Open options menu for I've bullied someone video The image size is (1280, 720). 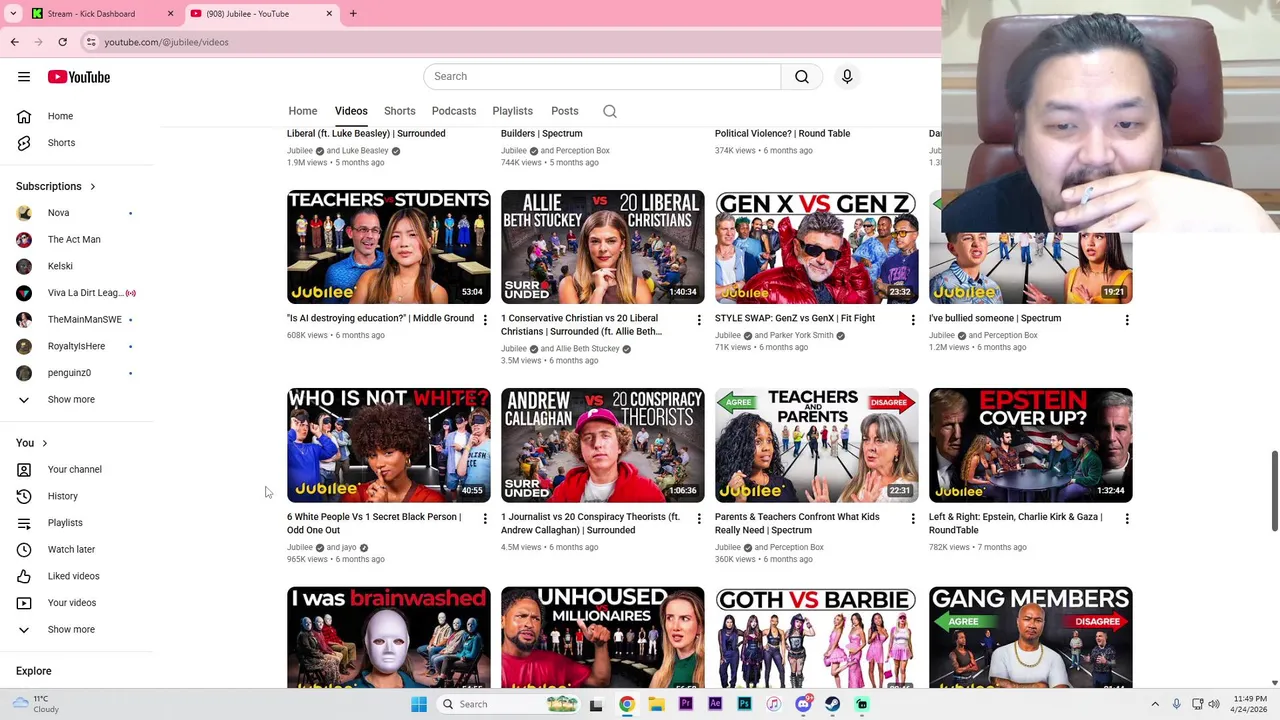(1127, 320)
